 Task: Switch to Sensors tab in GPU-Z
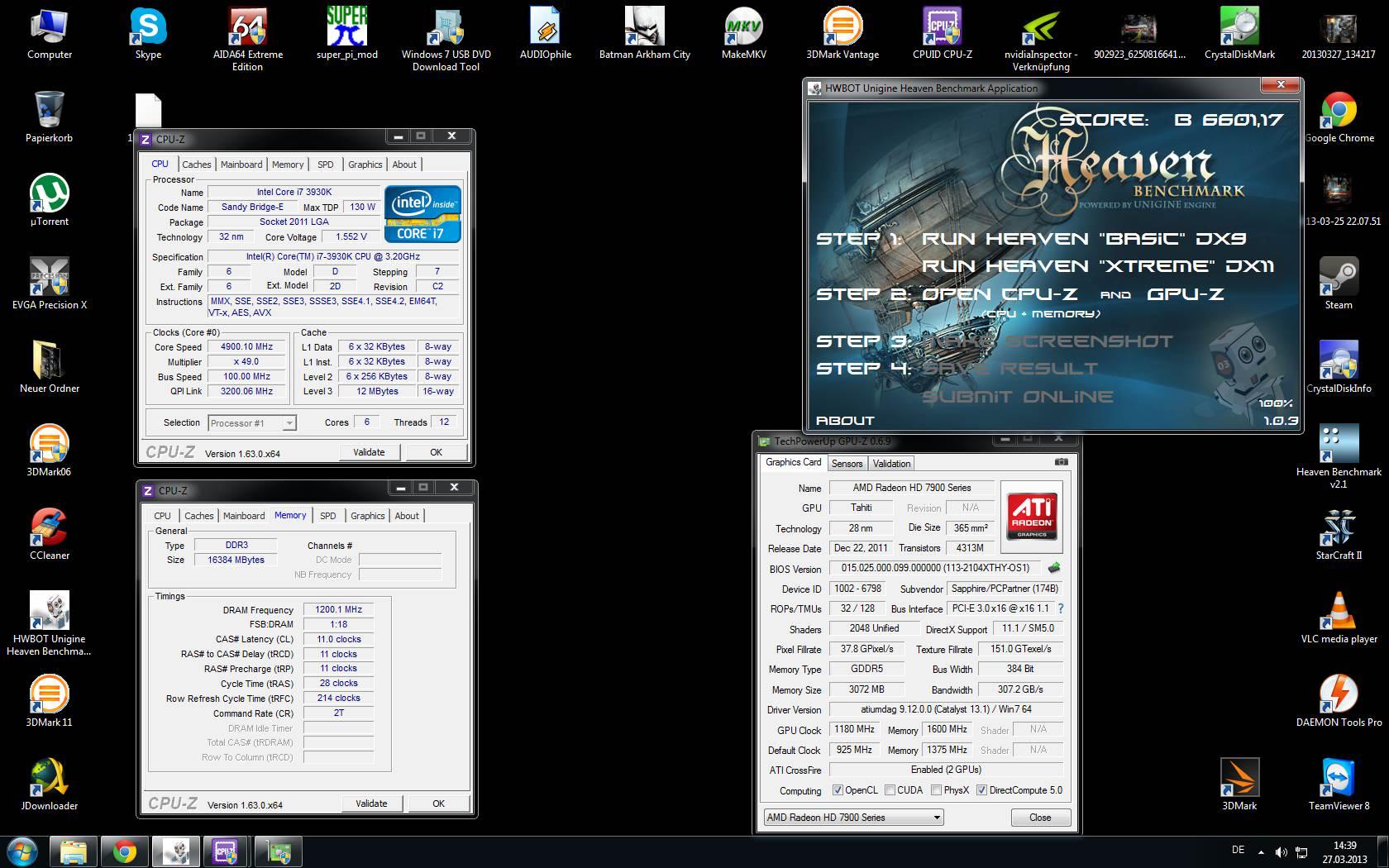coord(847,464)
